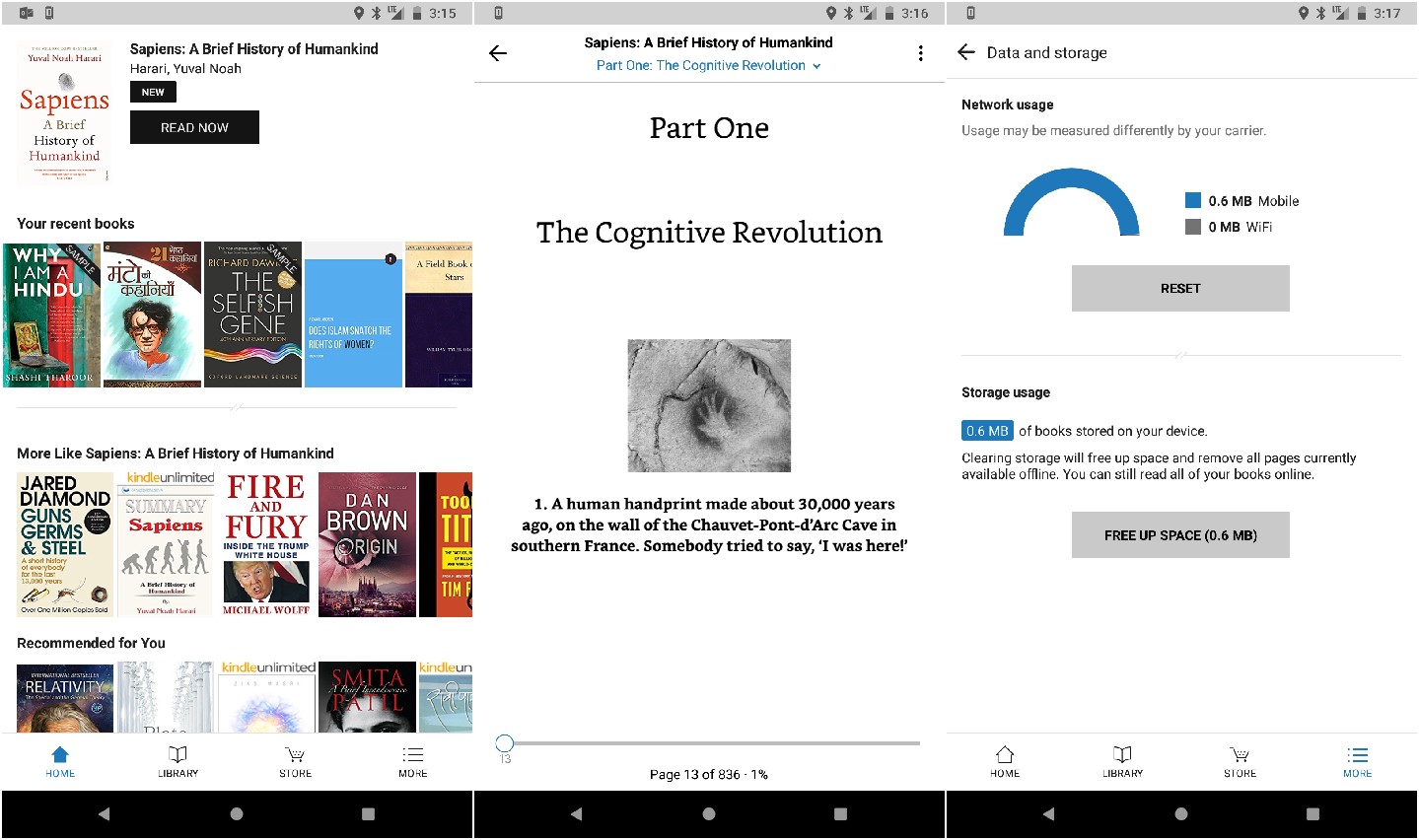The width and height of the screenshot is (1419, 840).
Task: Tap Android recents button in storage screen
Action: pyautogui.click(x=1313, y=814)
